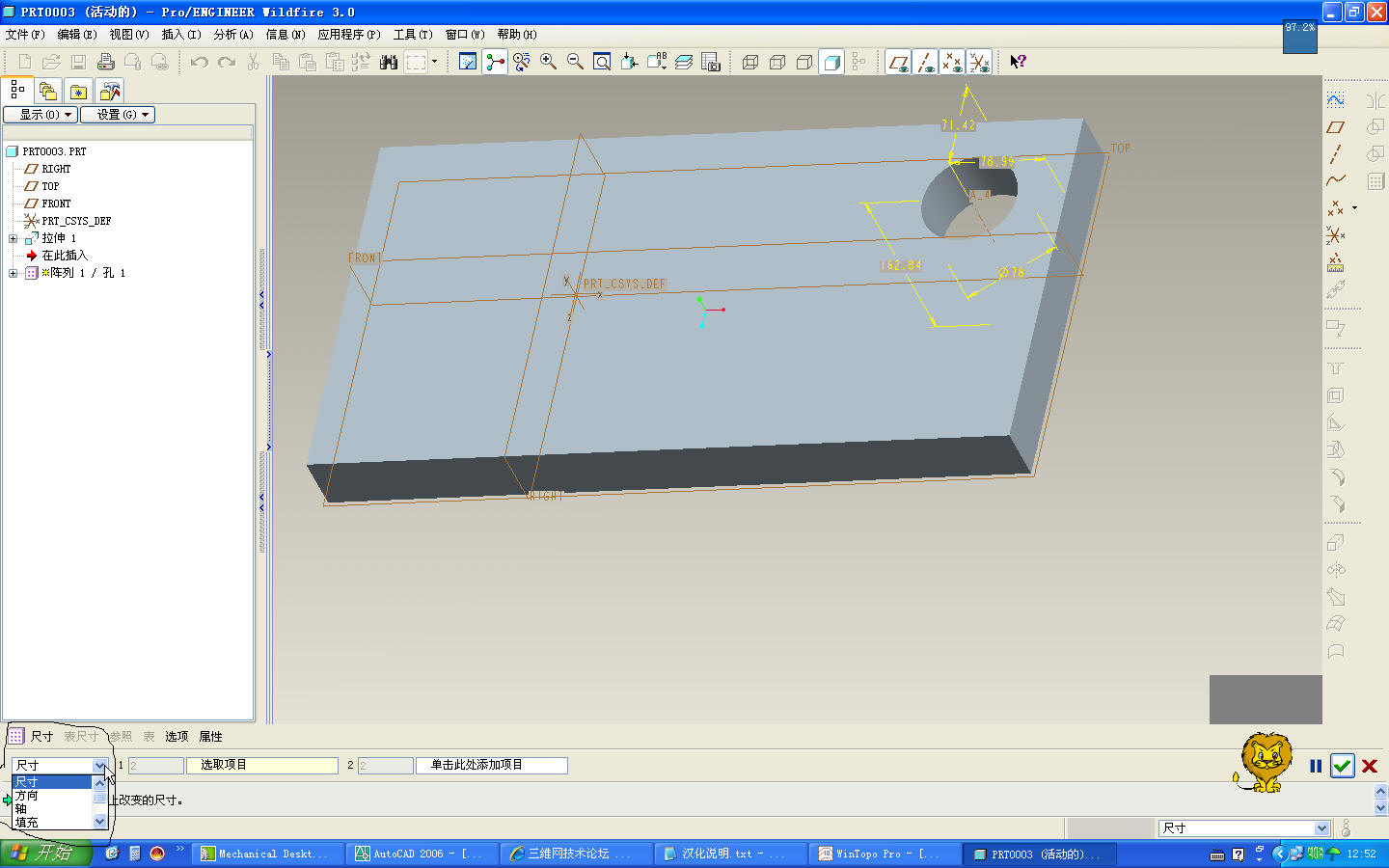Click the sketch tool icon in the right toolbar
The width and height of the screenshot is (1389, 868).
coord(1336,100)
